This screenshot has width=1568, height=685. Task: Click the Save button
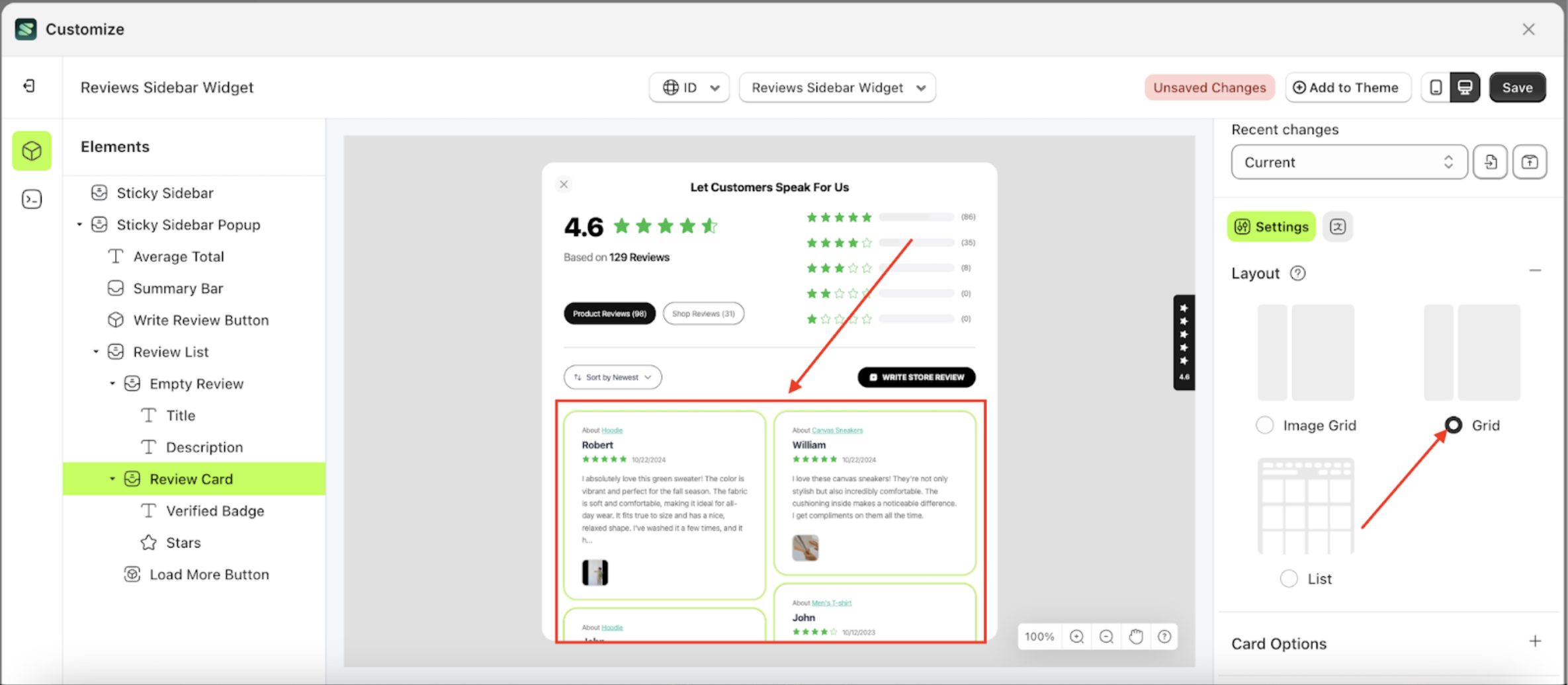click(x=1517, y=87)
